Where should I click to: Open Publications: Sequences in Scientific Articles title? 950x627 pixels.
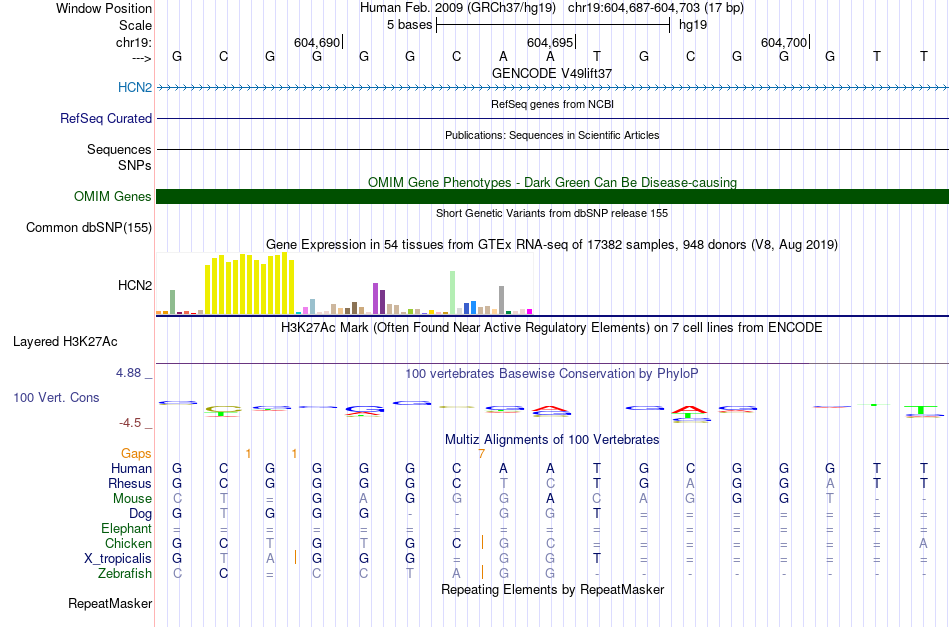pos(552,135)
